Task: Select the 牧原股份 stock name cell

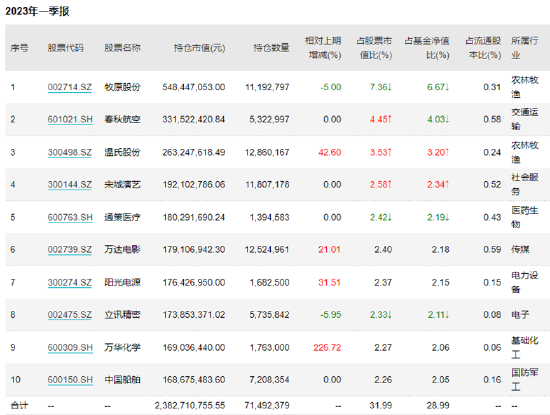Action: click(x=122, y=87)
